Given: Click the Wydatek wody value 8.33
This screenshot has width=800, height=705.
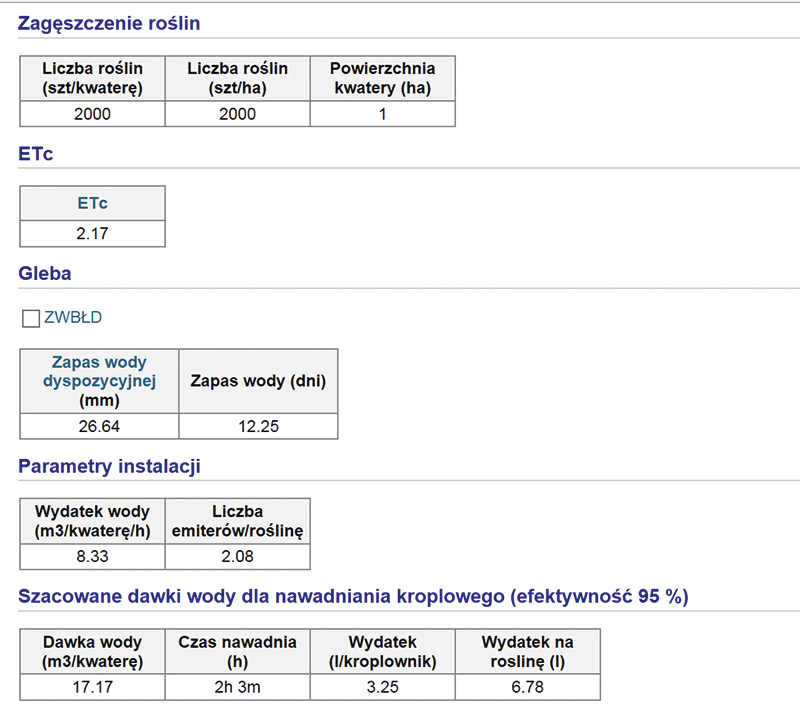Looking at the screenshot, I should pyautogui.click(x=92, y=558).
